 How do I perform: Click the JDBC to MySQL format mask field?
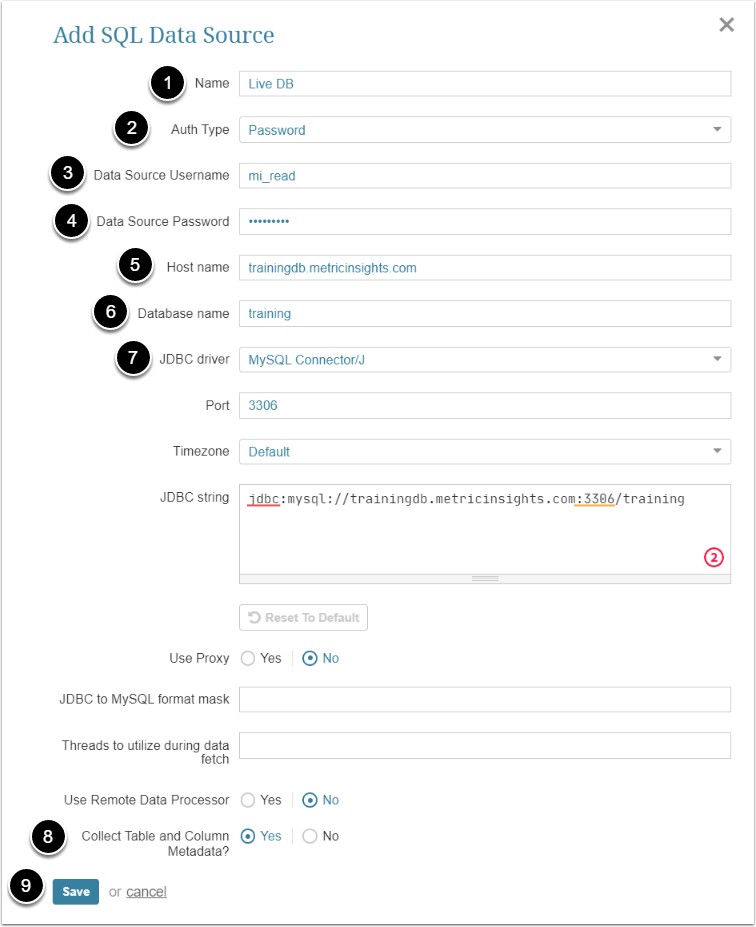485,699
